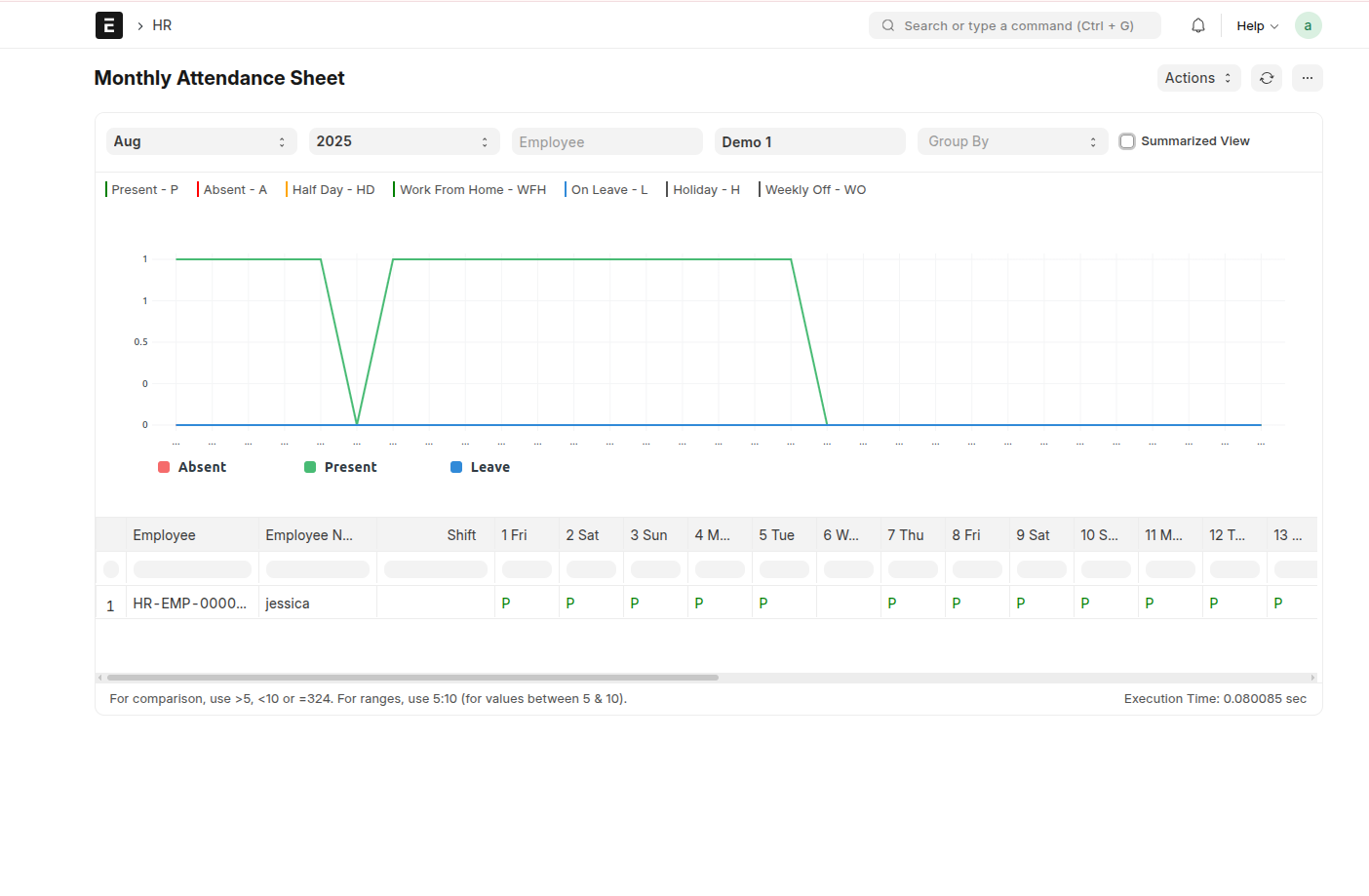Open the user avatar menu
The width and height of the screenshot is (1369, 896).
[1308, 24]
